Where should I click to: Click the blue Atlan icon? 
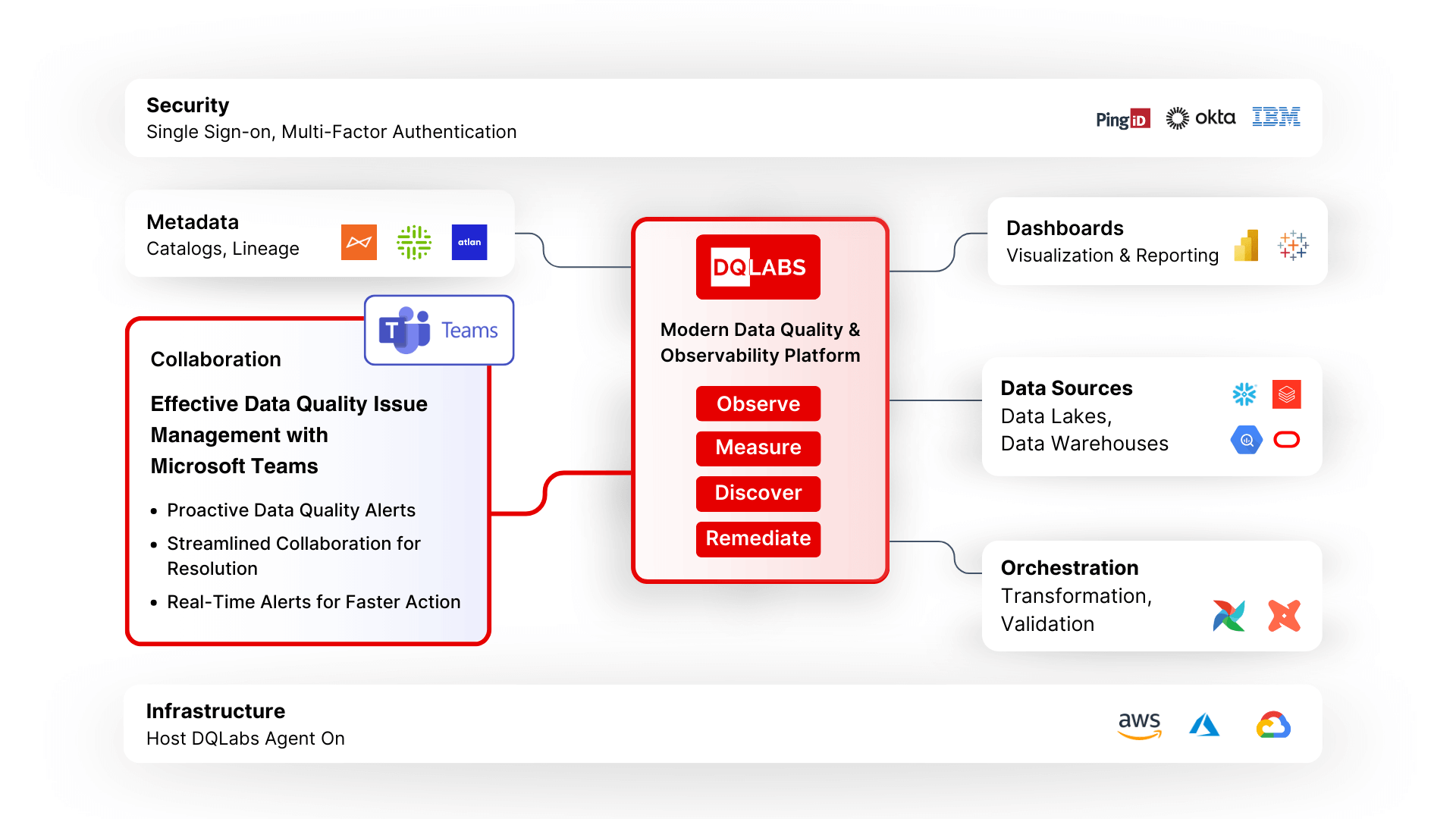pos(469,242)
